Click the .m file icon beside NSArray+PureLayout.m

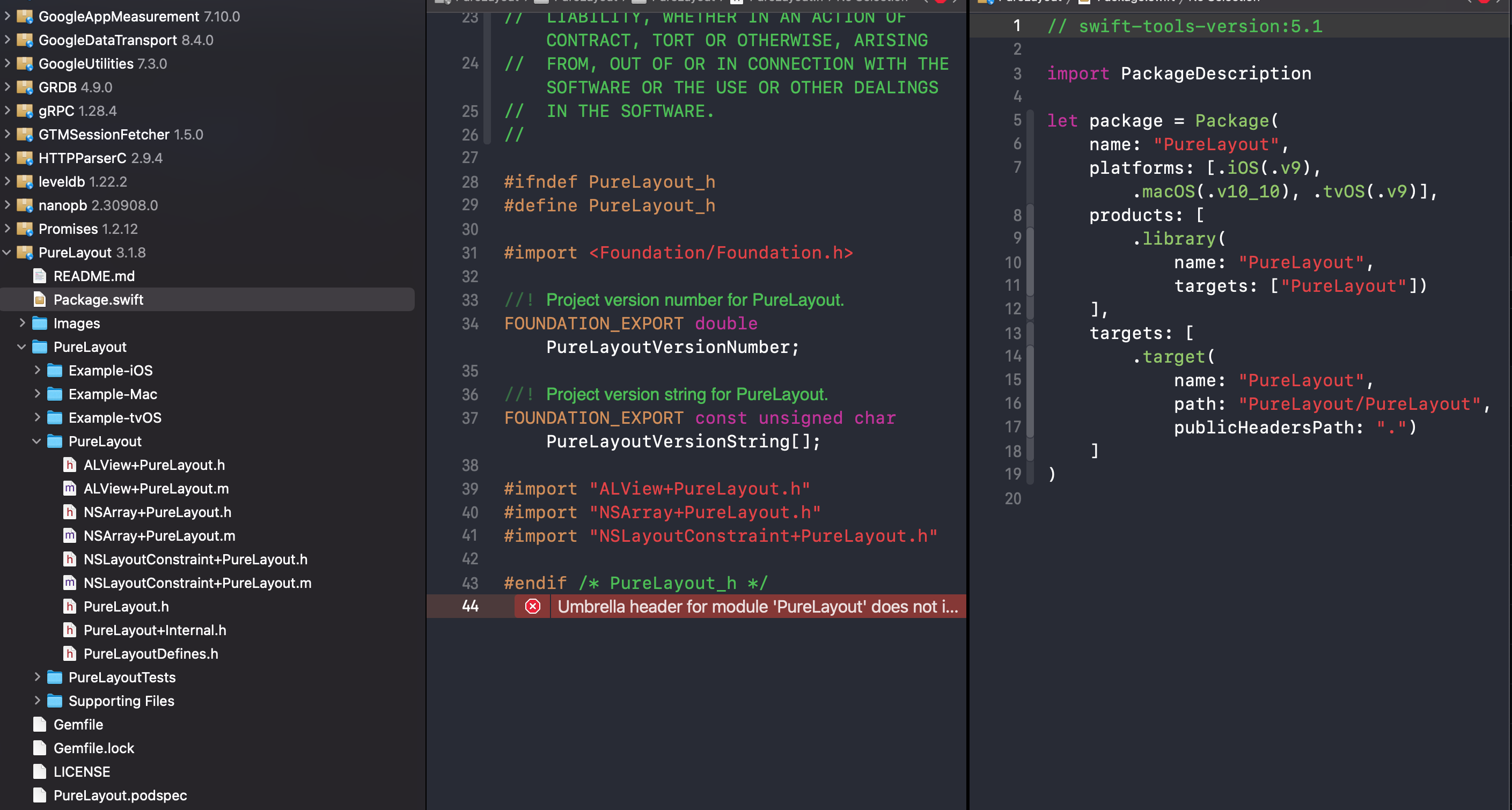tap(70, 535)
